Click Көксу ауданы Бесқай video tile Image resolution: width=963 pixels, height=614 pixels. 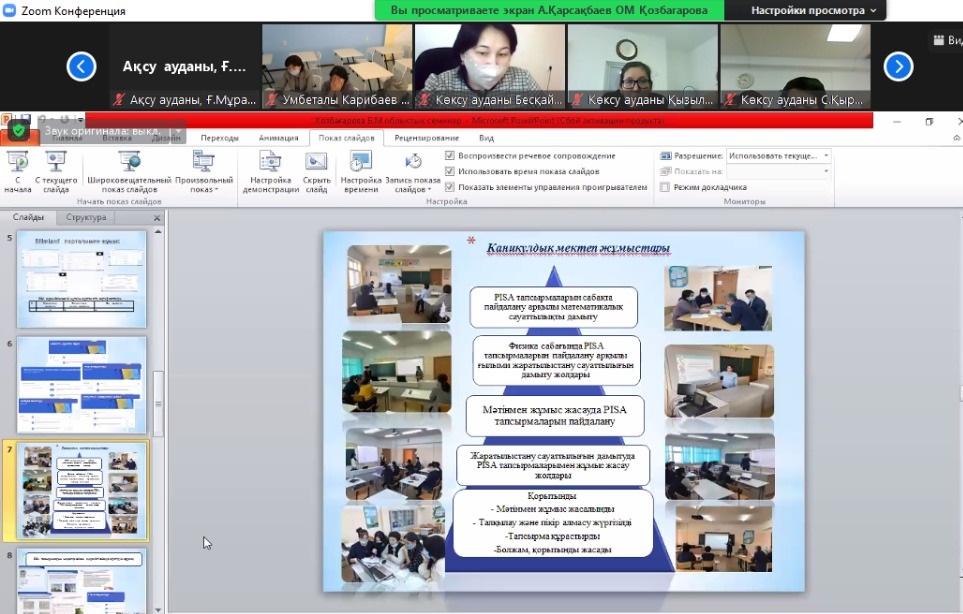(x=489, y=66)
